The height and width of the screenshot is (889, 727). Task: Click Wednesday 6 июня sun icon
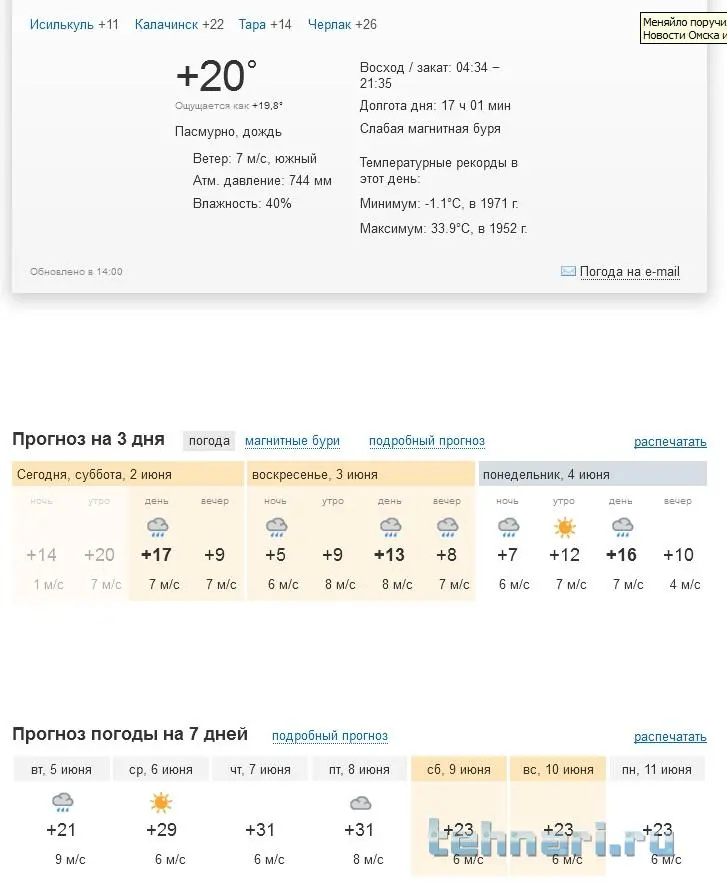(160, 802)
